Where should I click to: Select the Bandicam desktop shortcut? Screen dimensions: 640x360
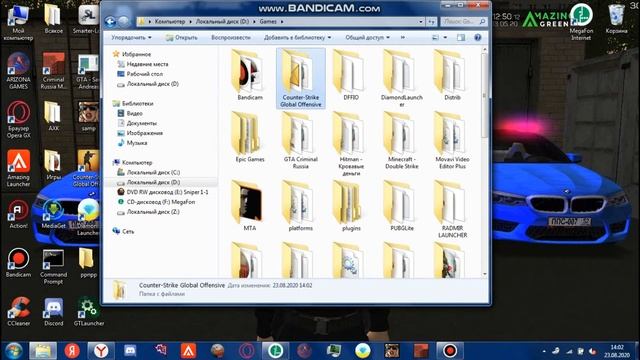[18, 263]
